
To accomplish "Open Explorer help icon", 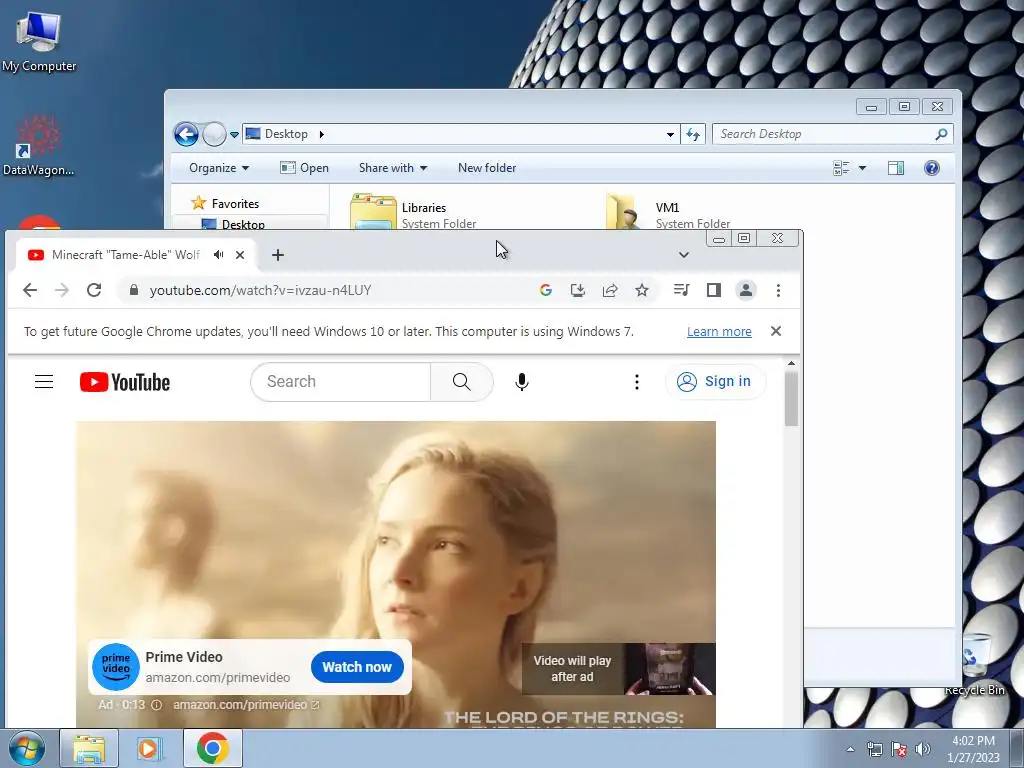I will click(x=932, y=168).
